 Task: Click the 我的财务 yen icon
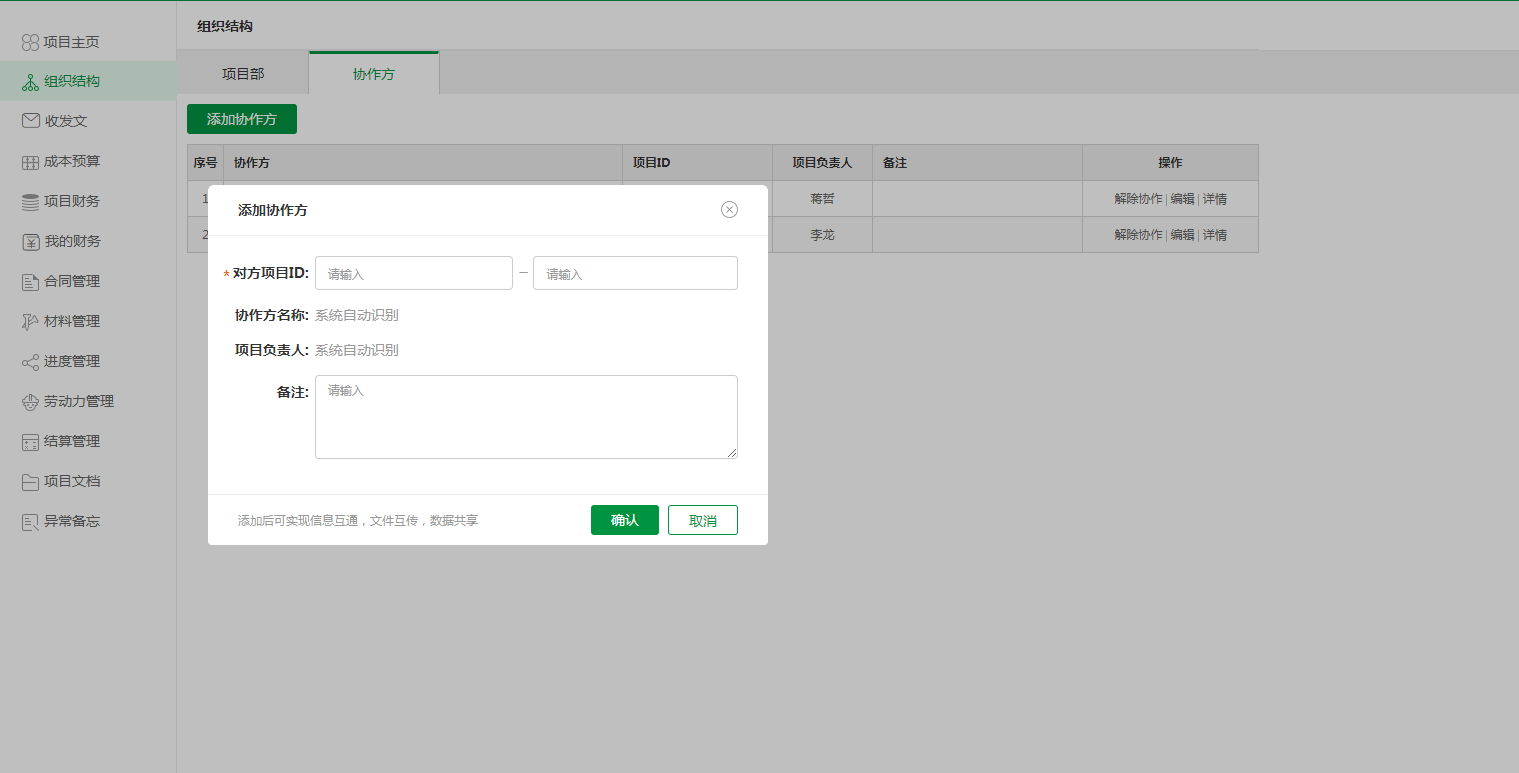(30, 242)
